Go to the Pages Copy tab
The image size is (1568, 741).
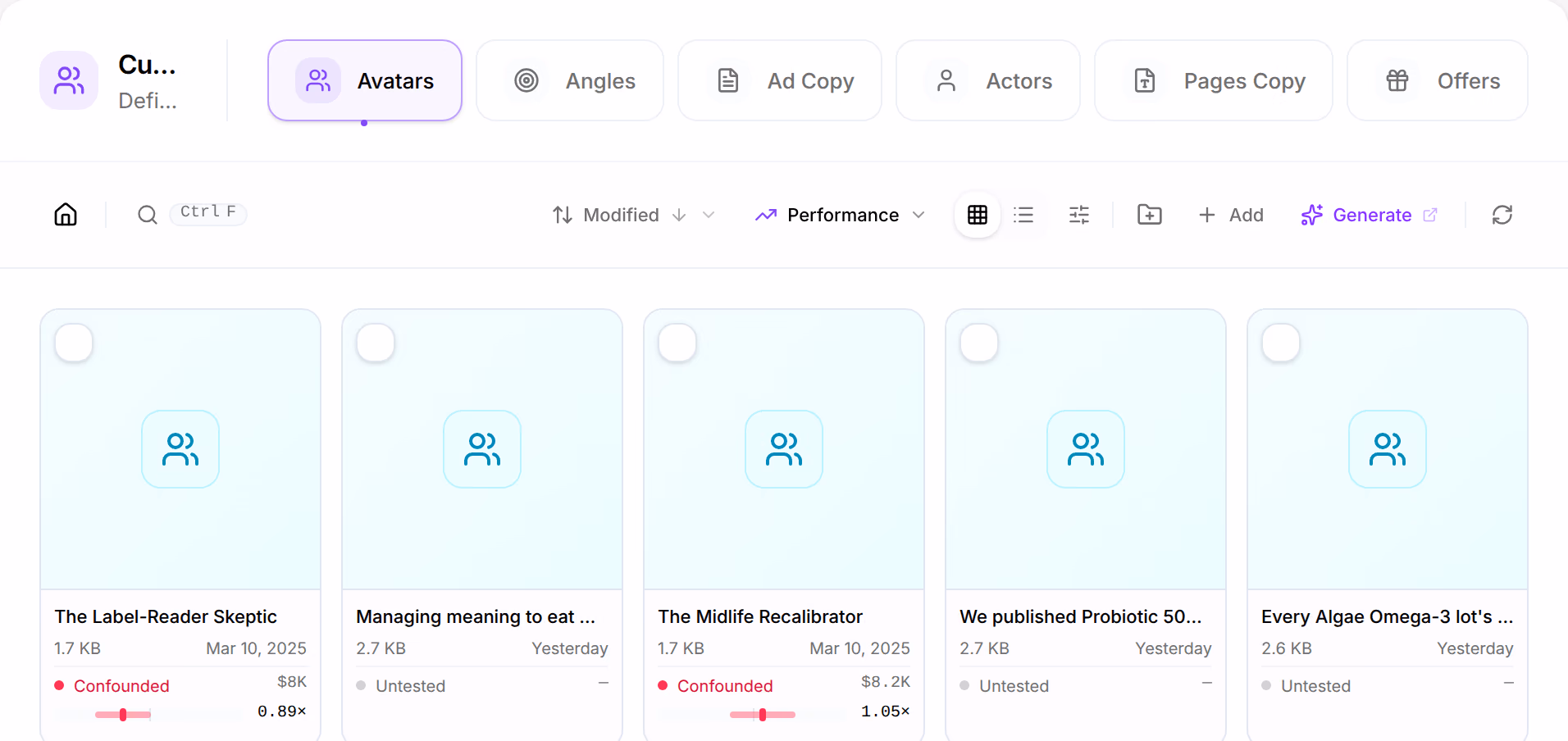point(1214,80)
